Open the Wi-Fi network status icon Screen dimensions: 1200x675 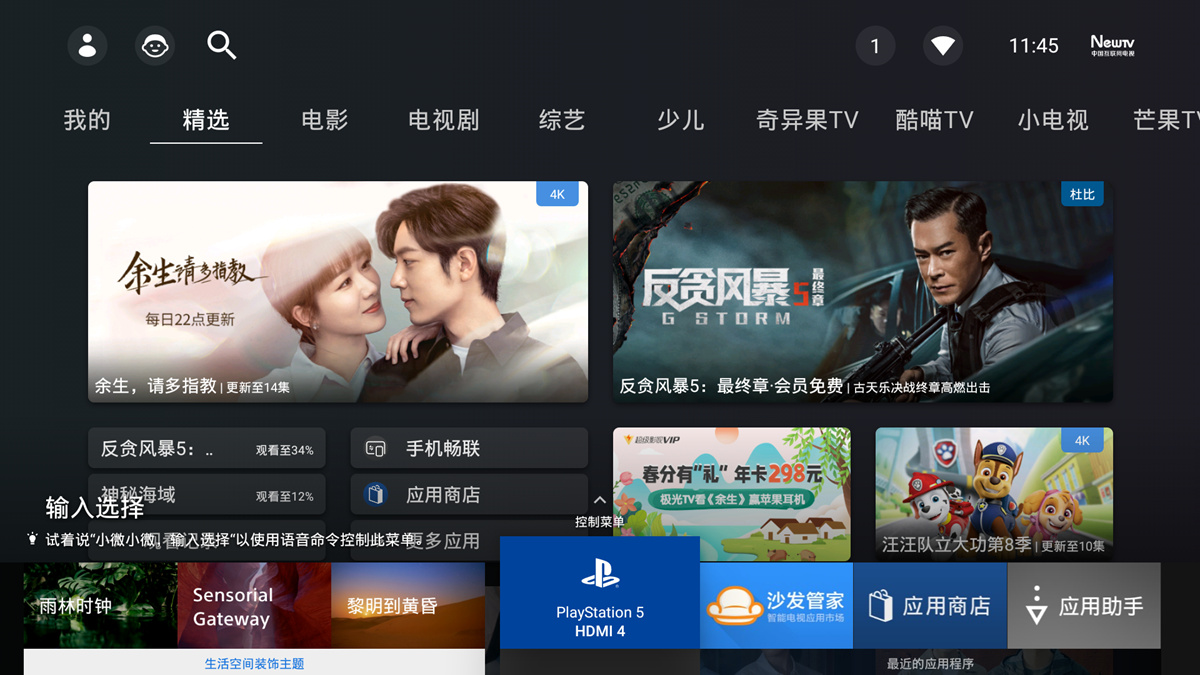pos(942,45)
